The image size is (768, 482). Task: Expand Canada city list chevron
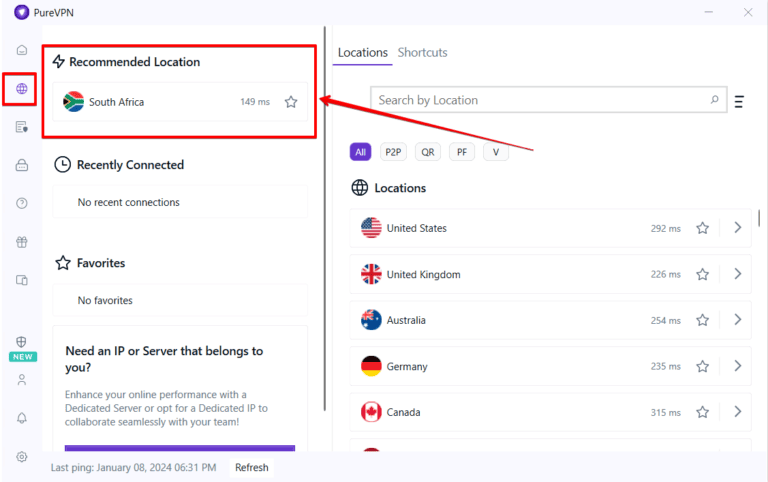coord(738,412)
